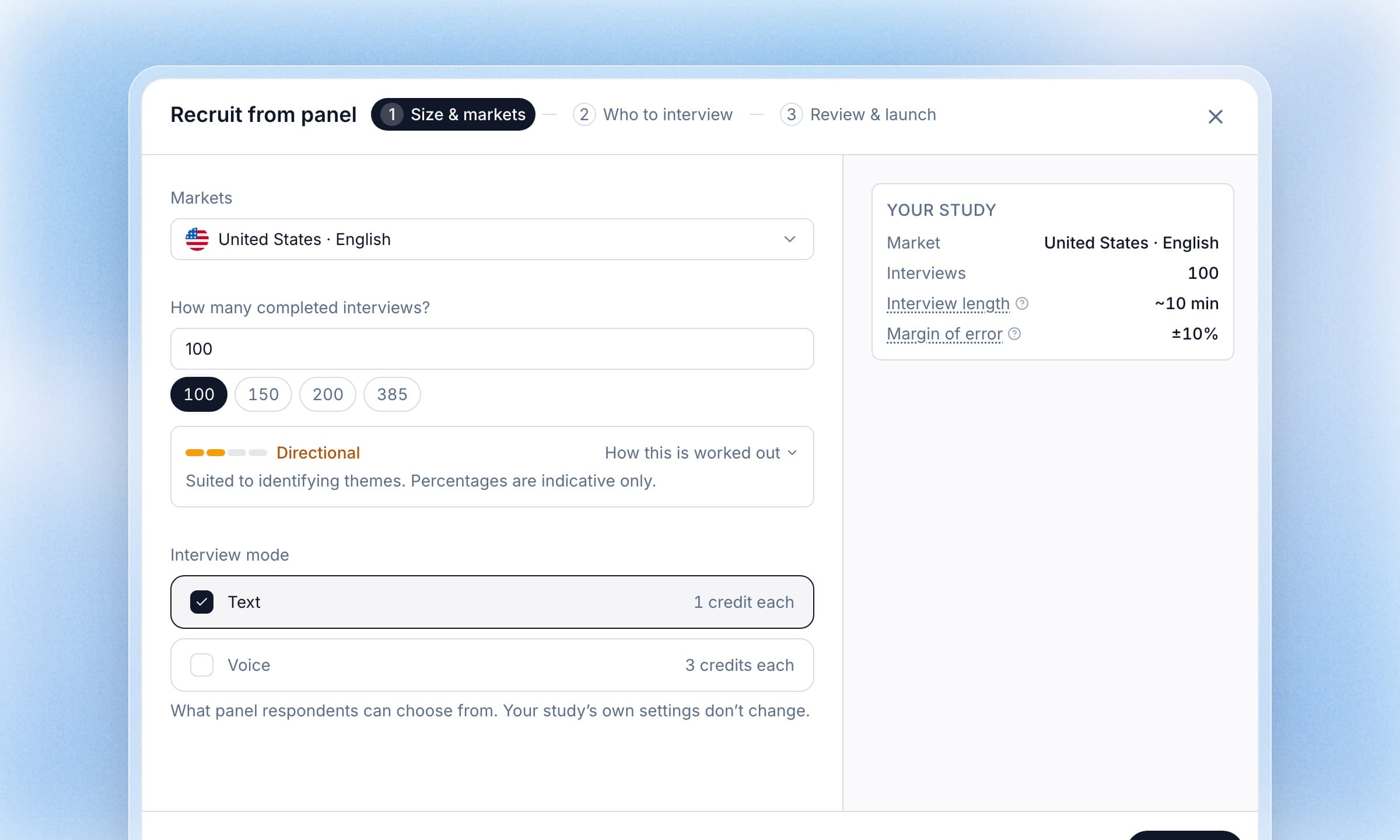Click the step 3 number circle
This screenshot has height=840, width=1400.
coord(791,114)
